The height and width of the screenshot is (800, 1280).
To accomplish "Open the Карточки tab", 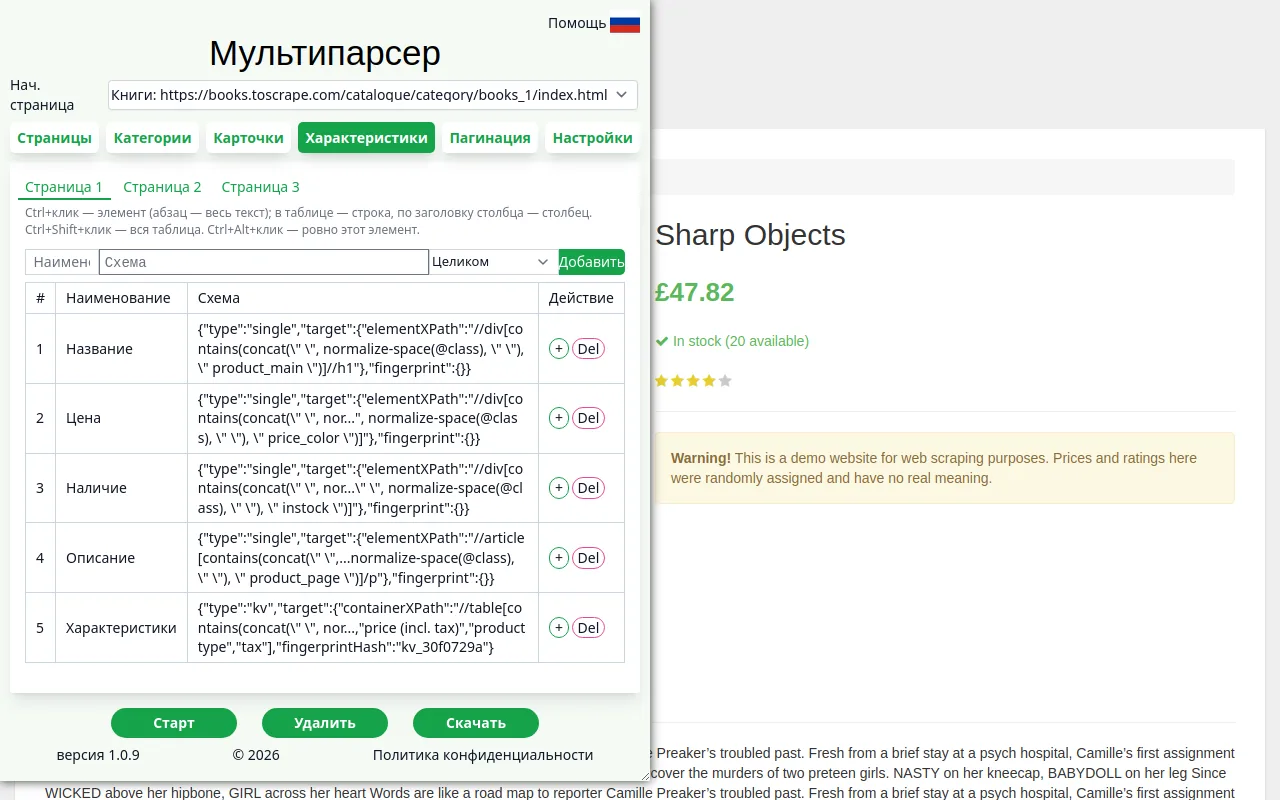I will (x=249, y=138).
